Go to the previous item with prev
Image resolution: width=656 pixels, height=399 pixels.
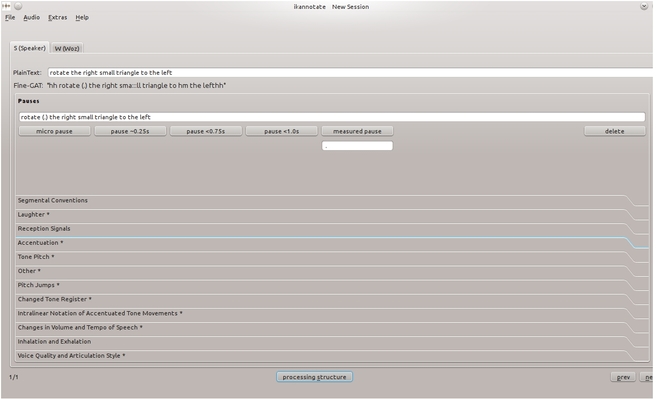coord(623,377)
